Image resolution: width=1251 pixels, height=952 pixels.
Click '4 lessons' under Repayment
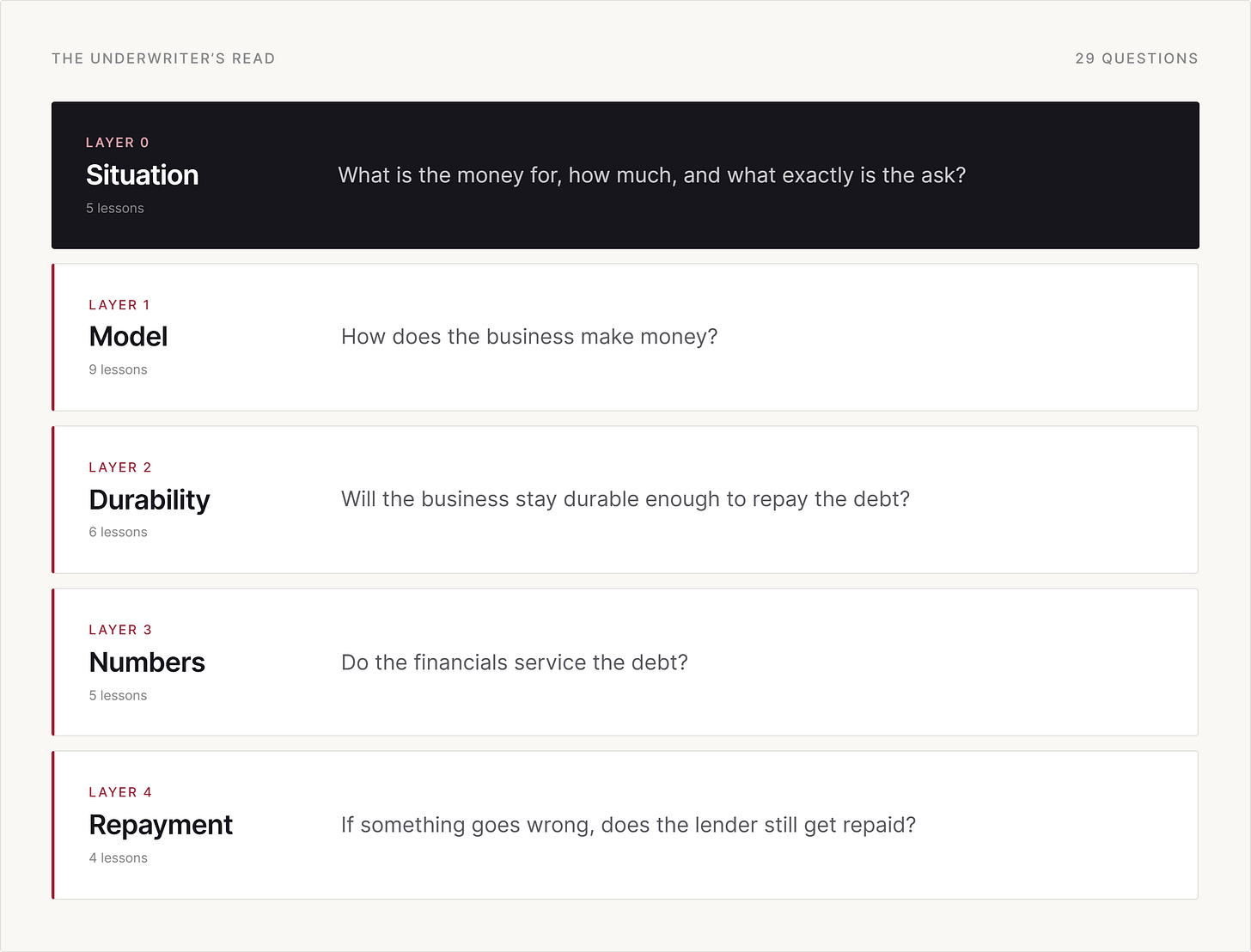(118, 857)
